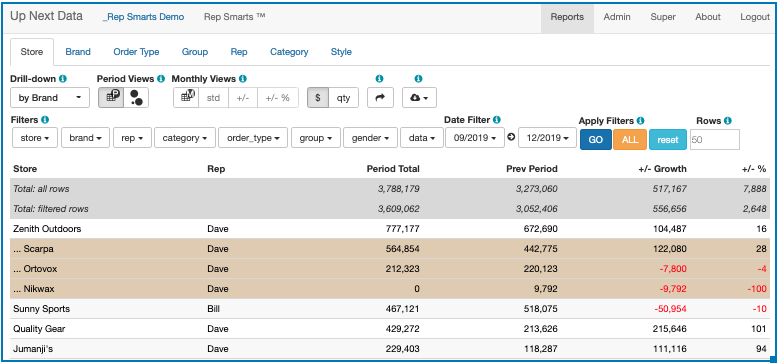The height and width of the screenshot is (363, 777).
Task: Open the About page
Action: (x=708, y=17)
